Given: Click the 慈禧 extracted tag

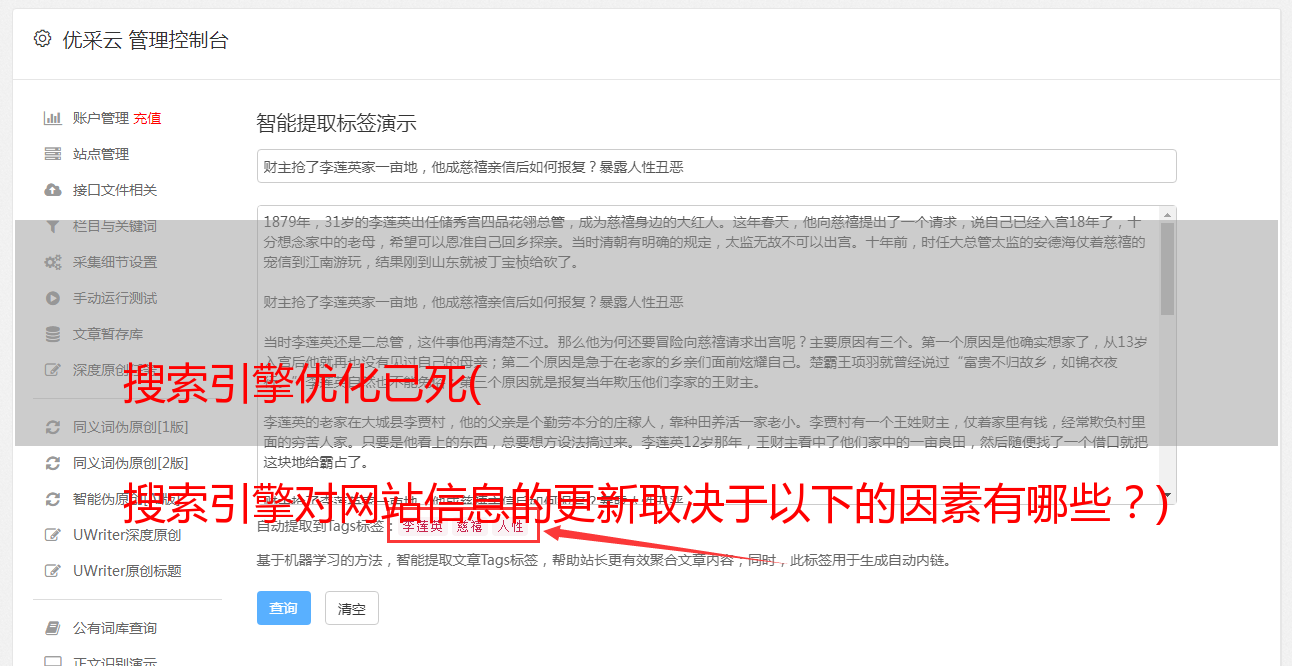Looking at the screenshot, I should pos(470,526).
